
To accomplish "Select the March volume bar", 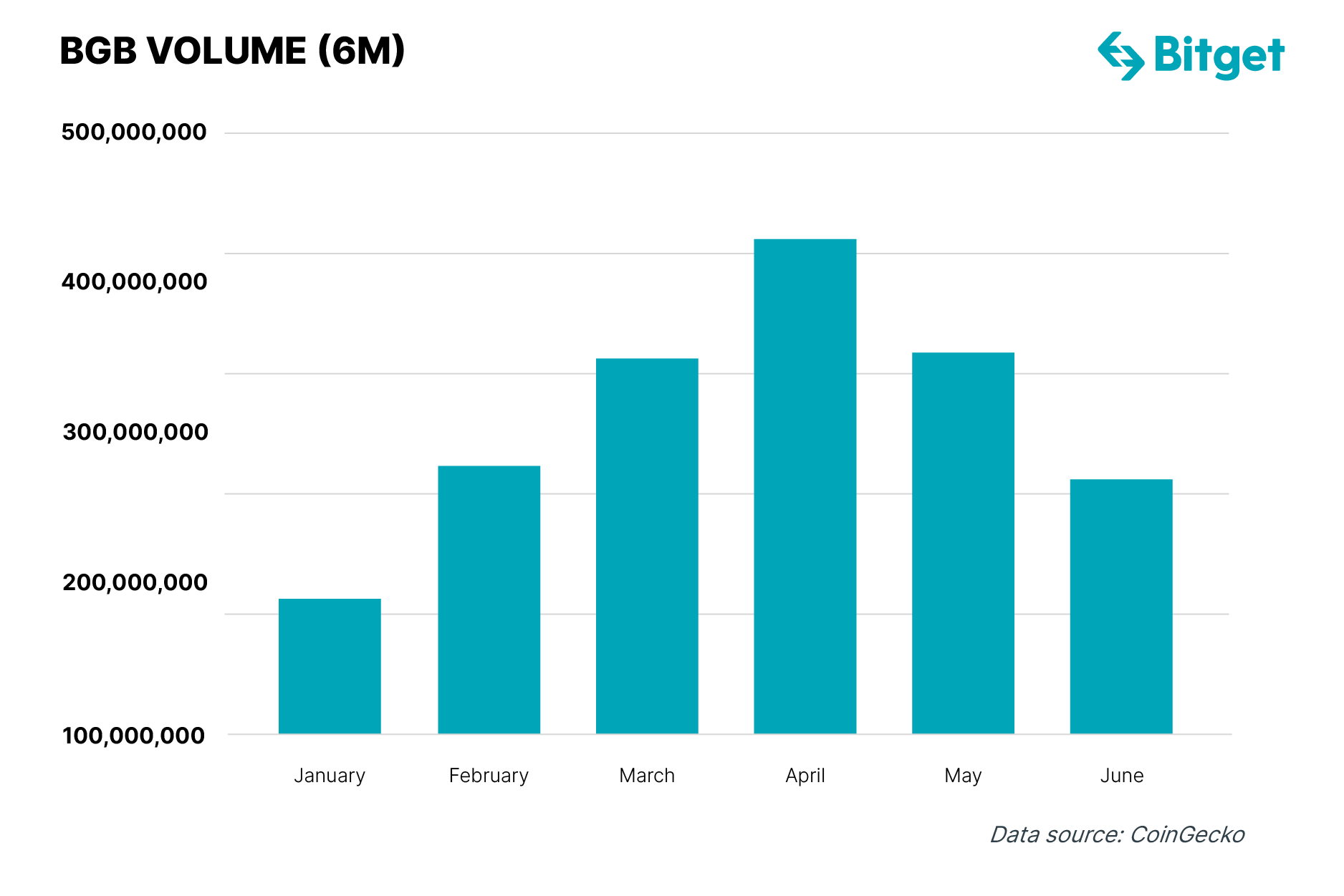I will (x=647, y=546).
